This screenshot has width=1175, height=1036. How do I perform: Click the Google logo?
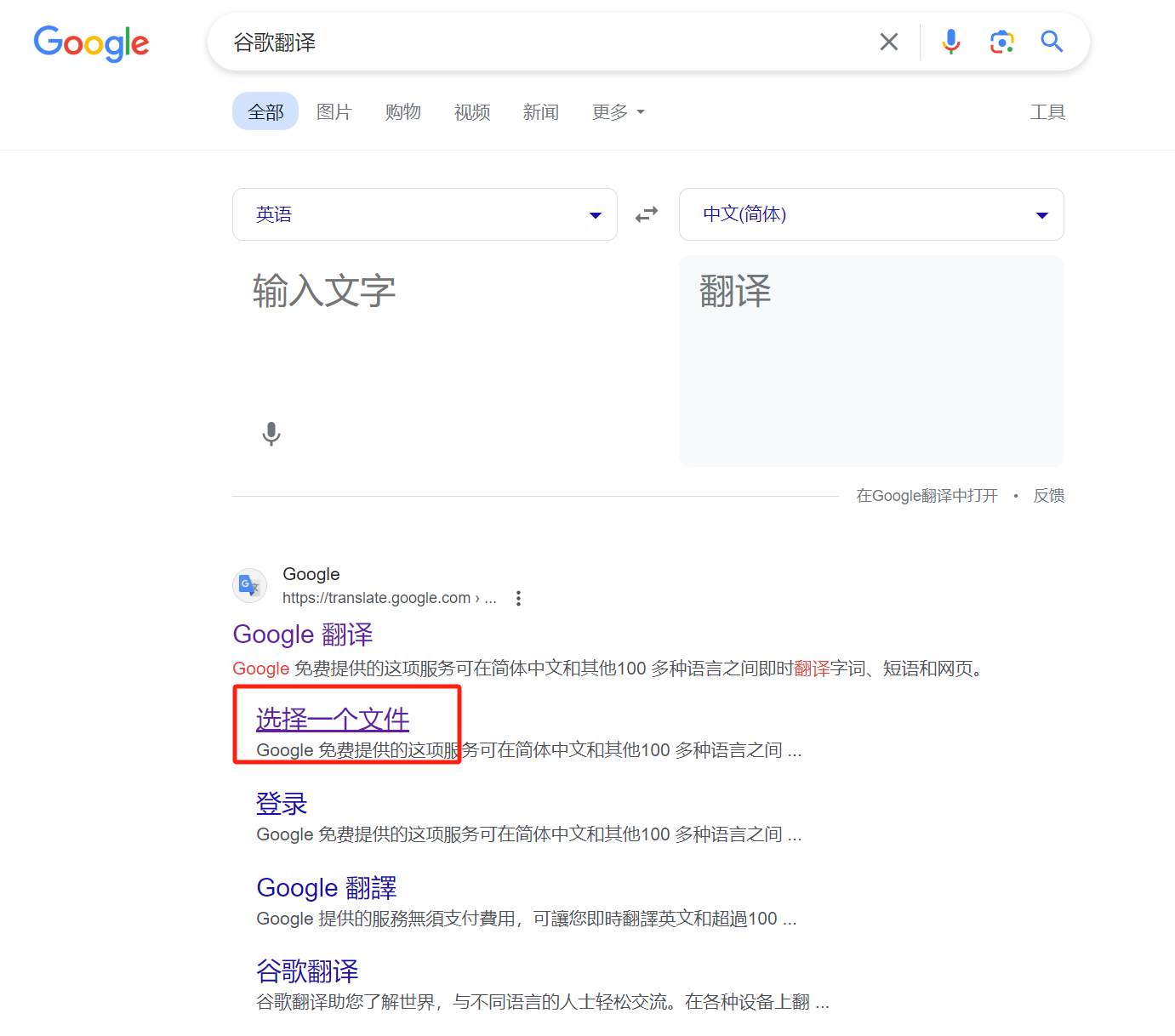coord(91,43)
